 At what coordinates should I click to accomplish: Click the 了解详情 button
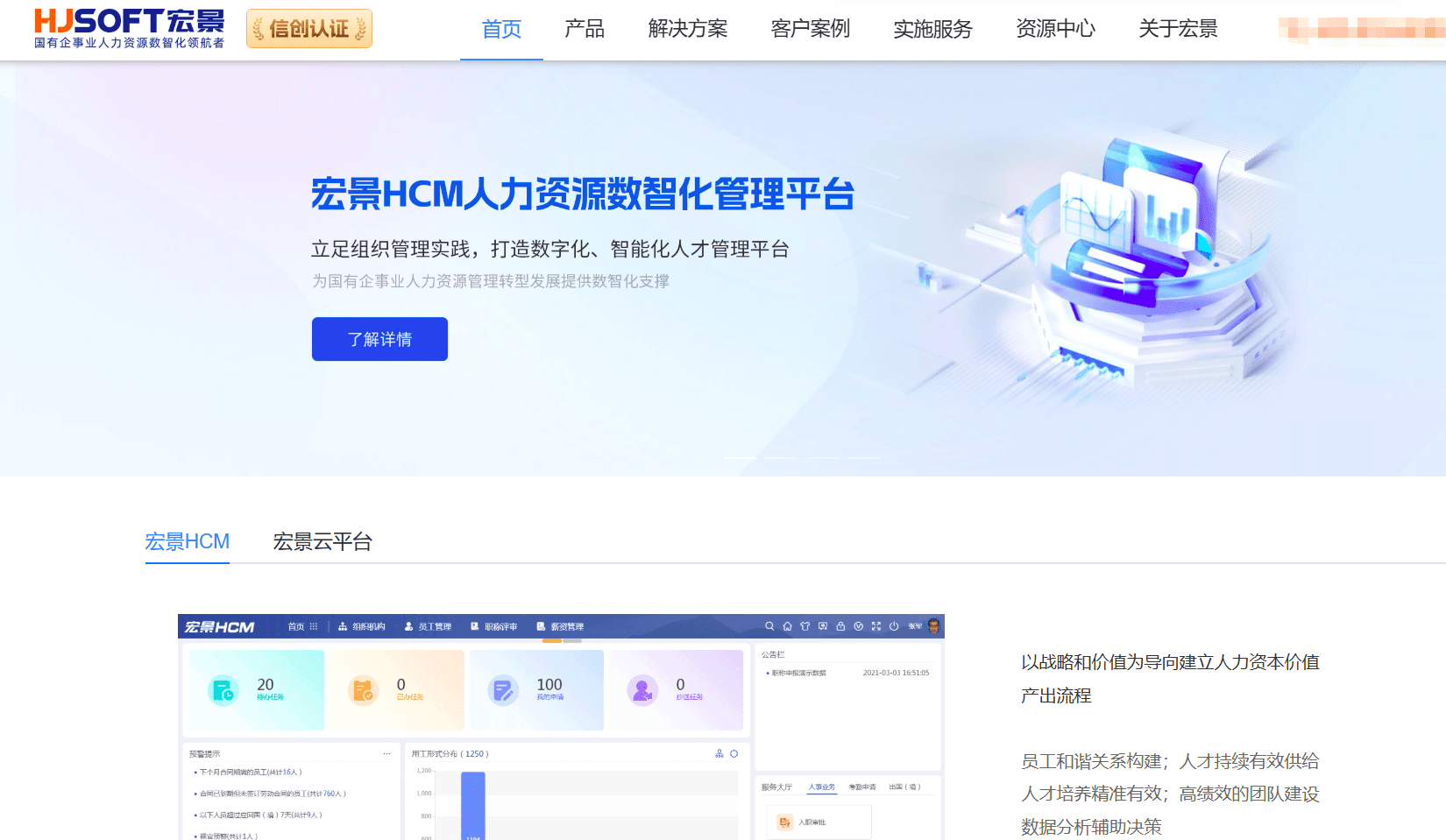tap(379, 339)
